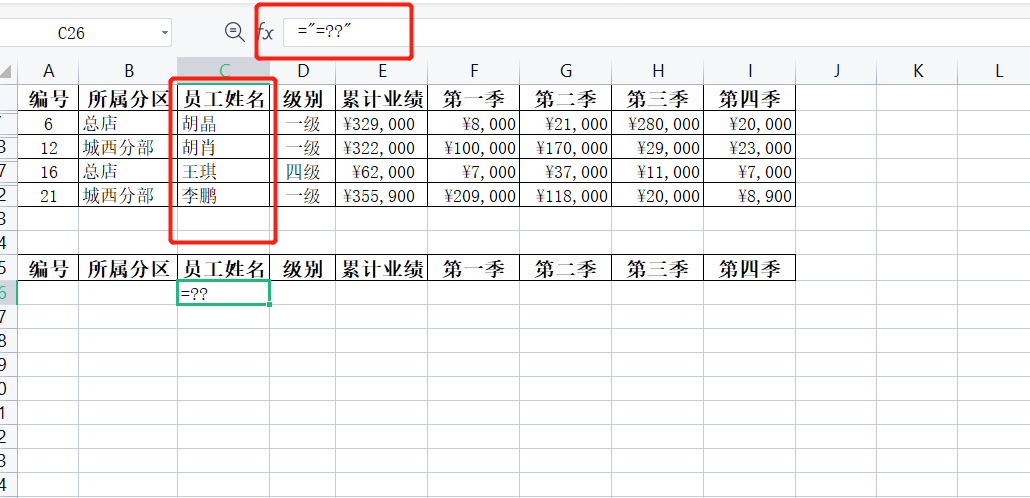1030x498 pixels.
Task: Select column J header
Action: point(836,71)
